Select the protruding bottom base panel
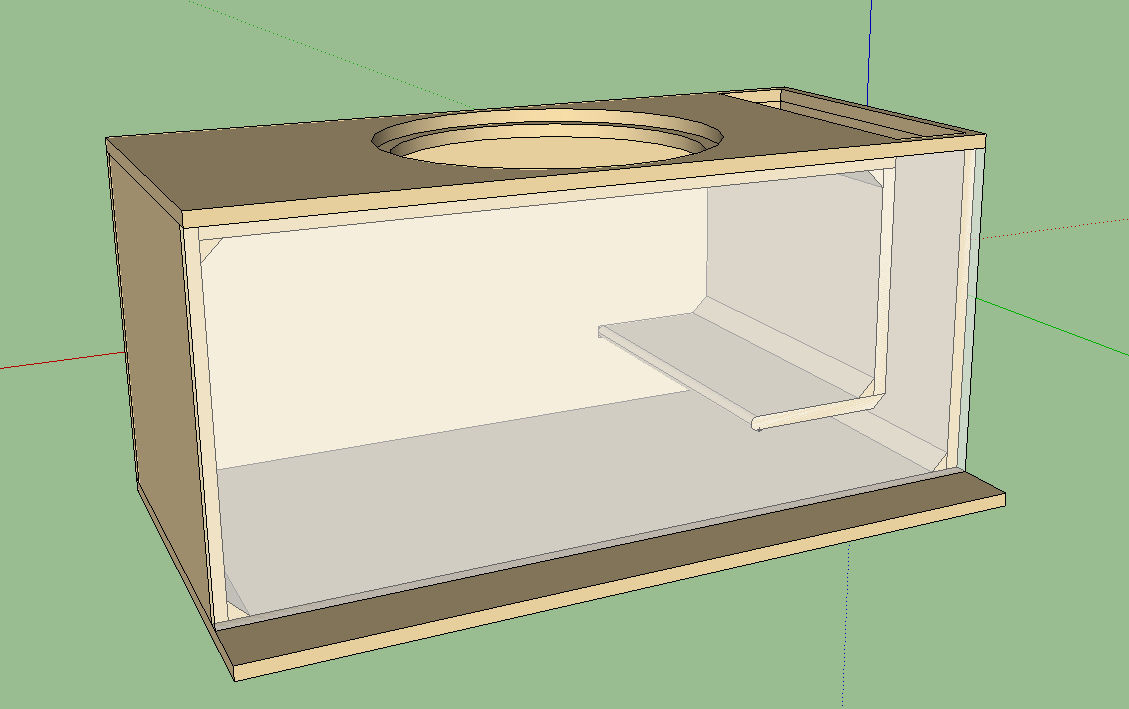 click(x=609, y=576)
